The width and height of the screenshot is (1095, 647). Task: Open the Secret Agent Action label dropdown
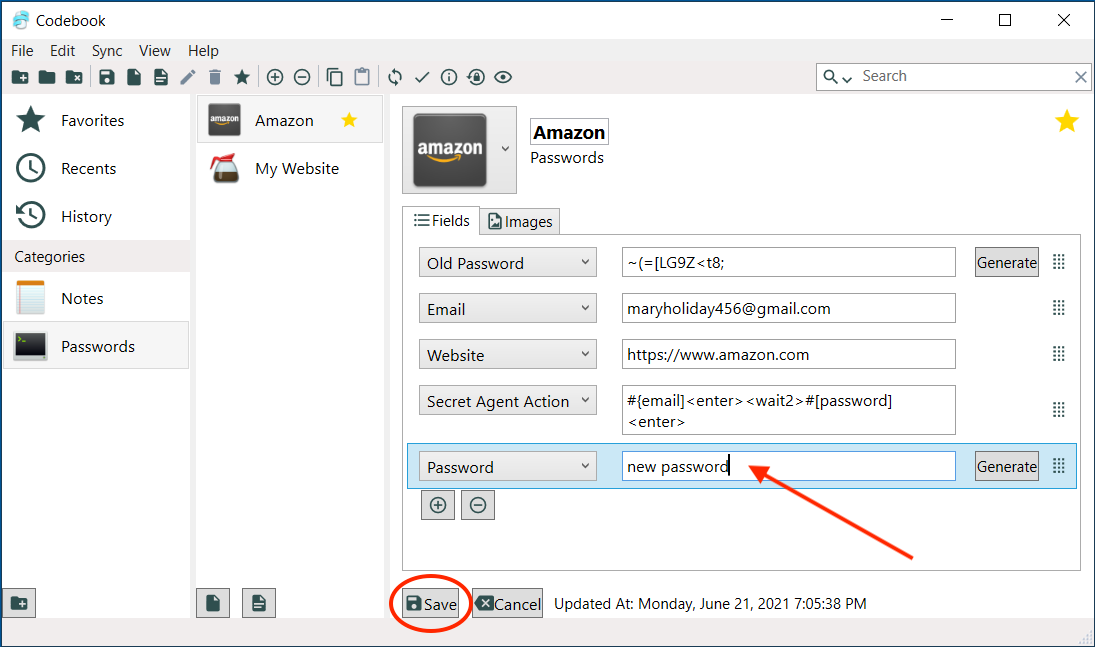508,401
